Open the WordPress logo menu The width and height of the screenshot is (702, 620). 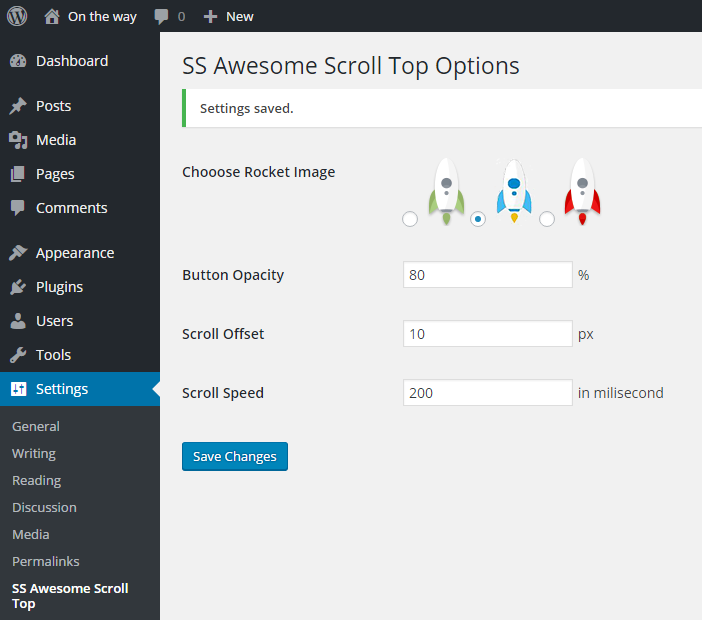(17, 16)
